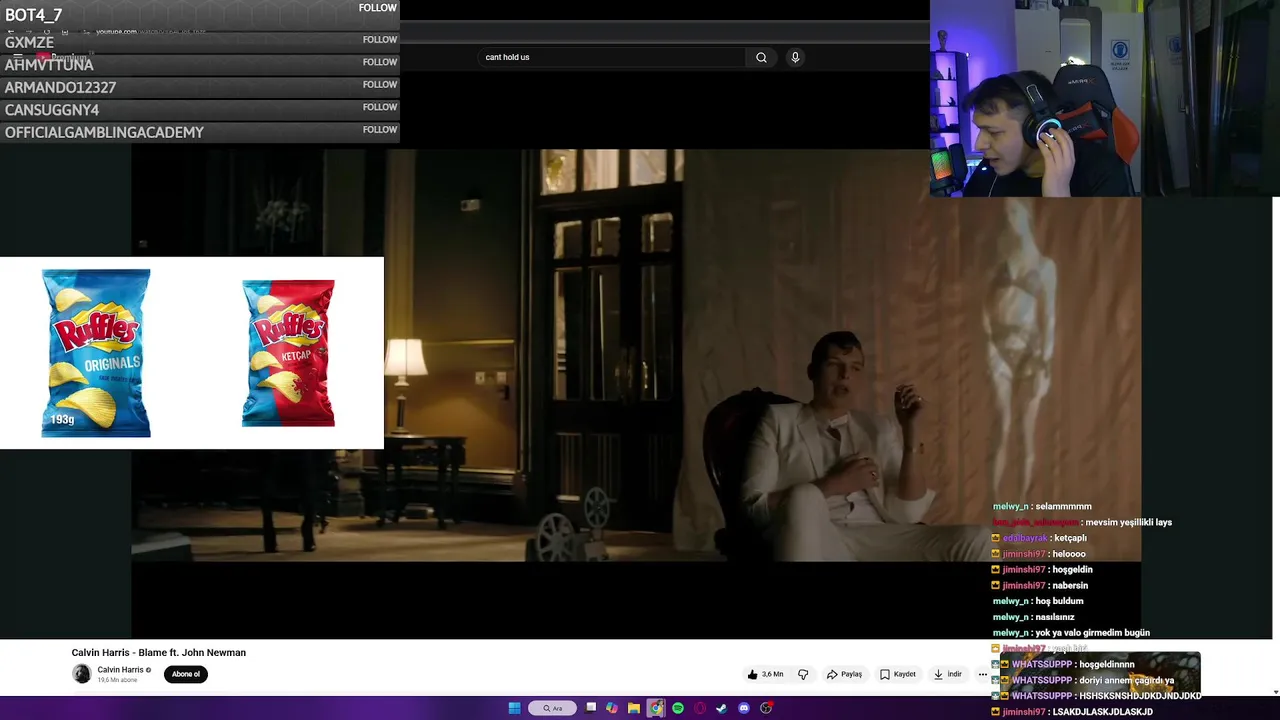Open OBS Studio from the taskbar
The height and width of the screenshot is (720, 1280).
766,708
